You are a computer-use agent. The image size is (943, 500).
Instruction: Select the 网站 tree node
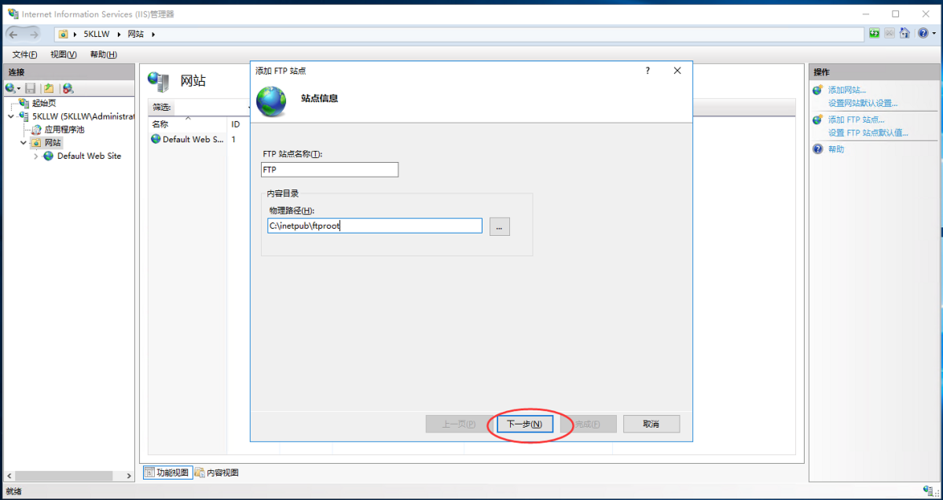click(53, 143)
